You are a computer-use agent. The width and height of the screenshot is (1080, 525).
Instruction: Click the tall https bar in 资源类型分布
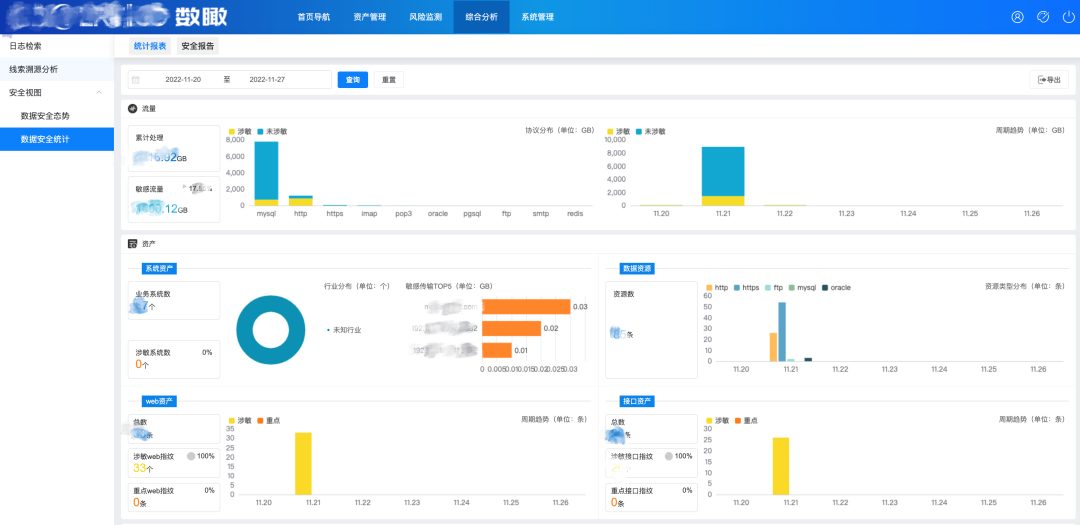[782, 331]
